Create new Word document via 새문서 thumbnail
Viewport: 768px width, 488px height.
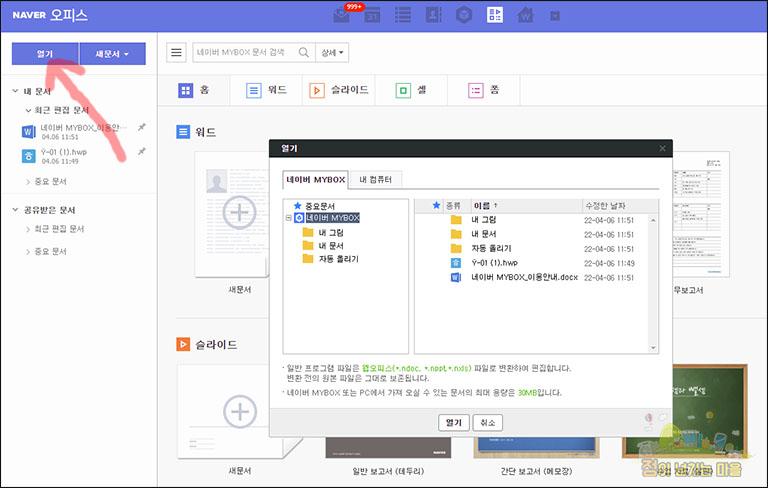231,214
